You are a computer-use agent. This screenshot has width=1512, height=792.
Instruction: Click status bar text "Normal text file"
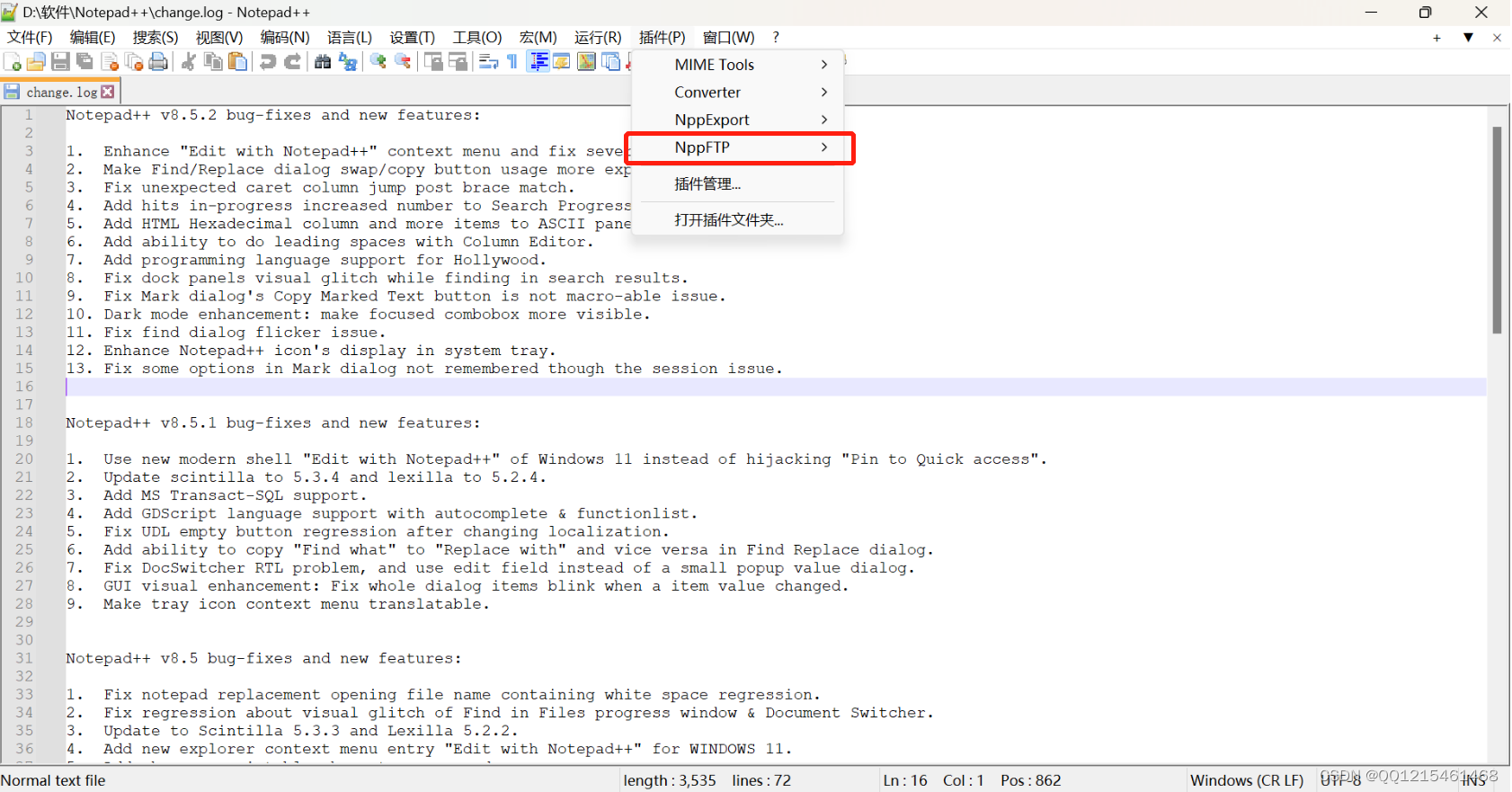pos(53,780)
